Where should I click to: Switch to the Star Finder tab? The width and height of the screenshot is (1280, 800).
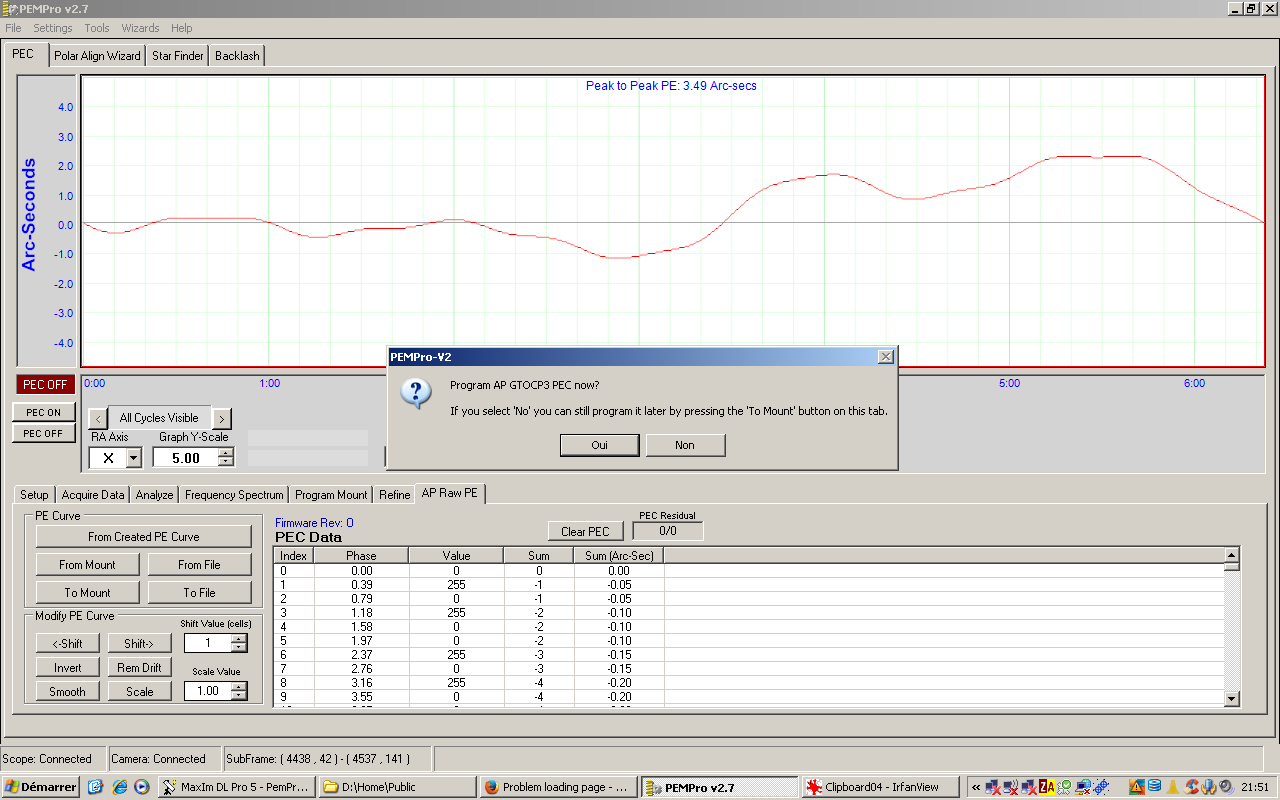(x=177, y=56)
